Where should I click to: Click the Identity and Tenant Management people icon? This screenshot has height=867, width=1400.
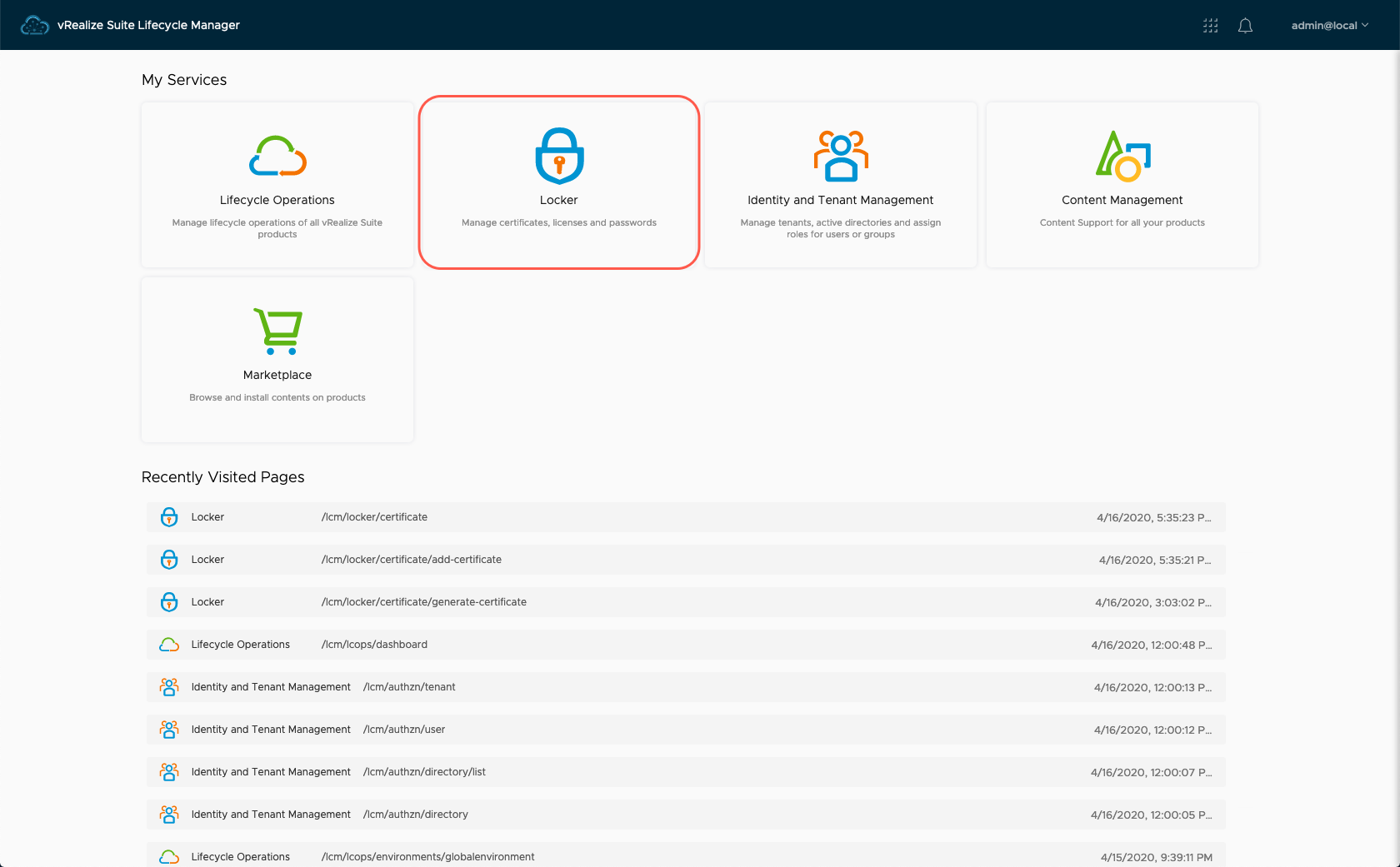click(841, 156)
